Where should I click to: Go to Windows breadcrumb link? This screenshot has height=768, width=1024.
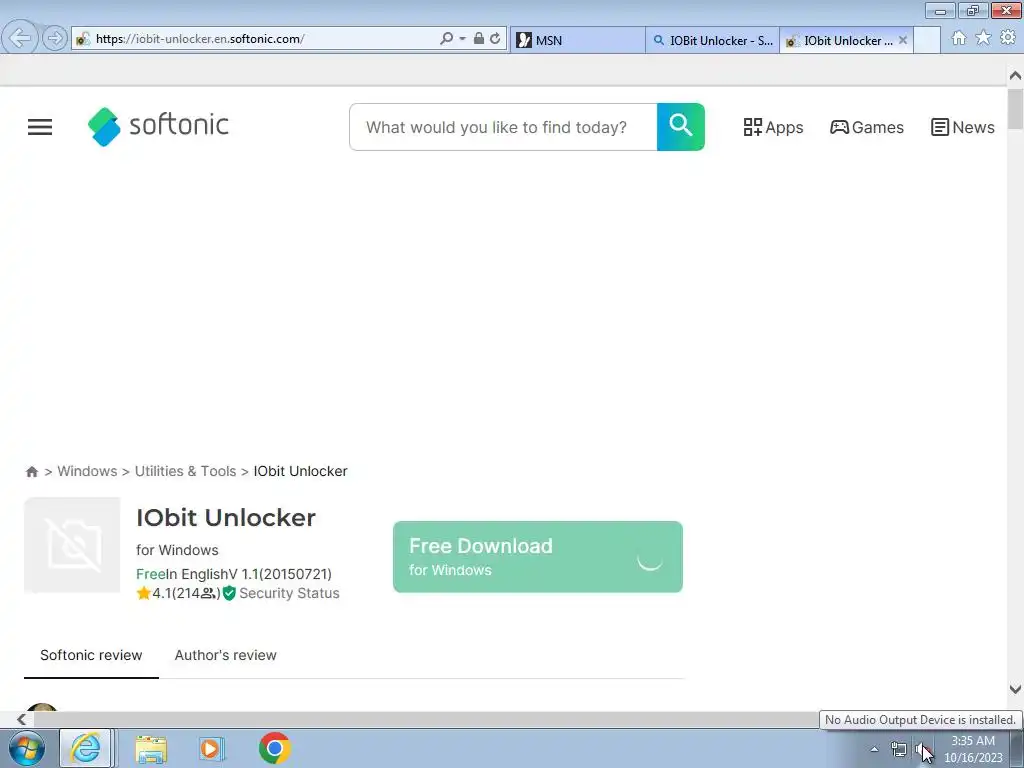click(88, 471)
